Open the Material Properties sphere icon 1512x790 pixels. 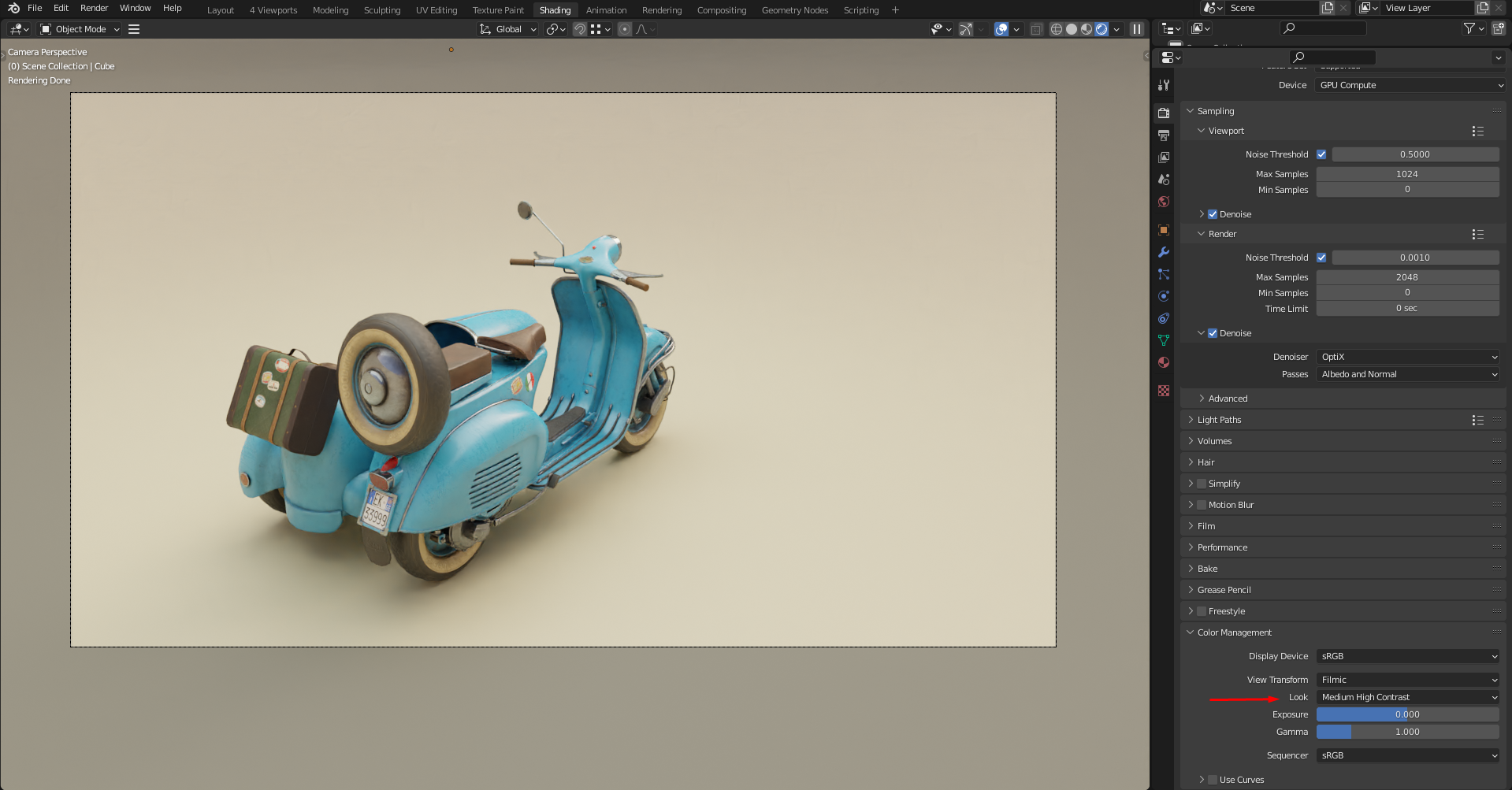click(x=1164, y=362)
